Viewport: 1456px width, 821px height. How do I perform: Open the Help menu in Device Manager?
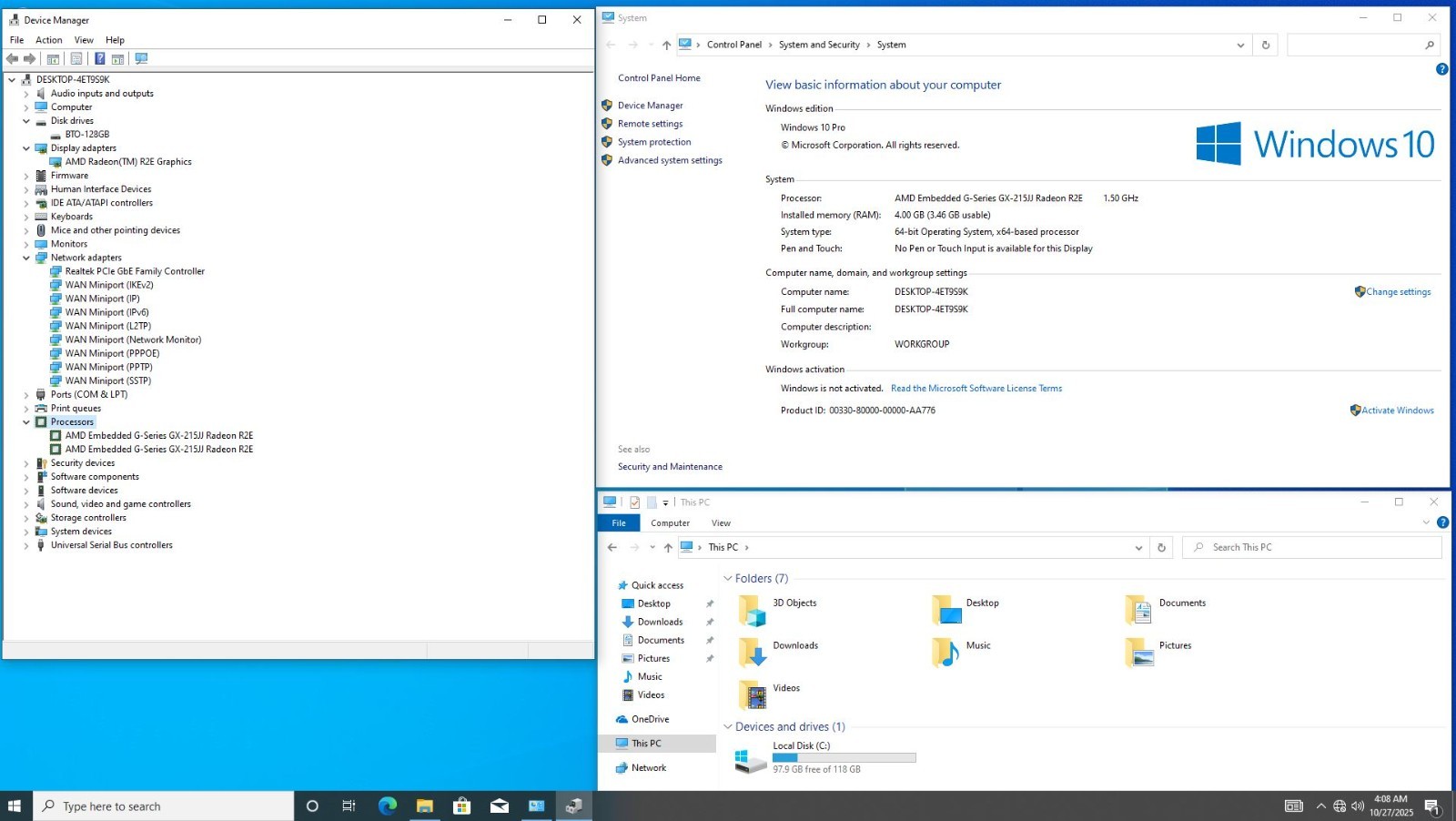(x=115, y=40)
